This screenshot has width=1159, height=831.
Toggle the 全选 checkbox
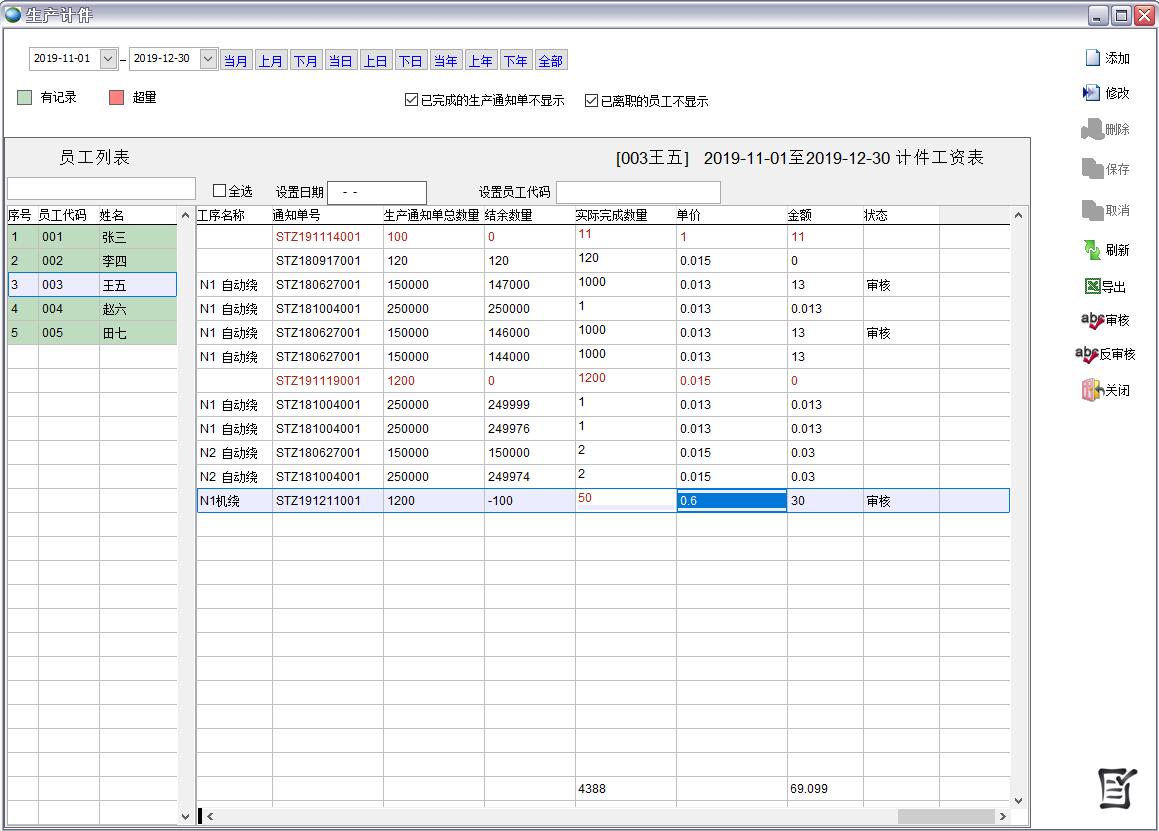coord(220,191)
